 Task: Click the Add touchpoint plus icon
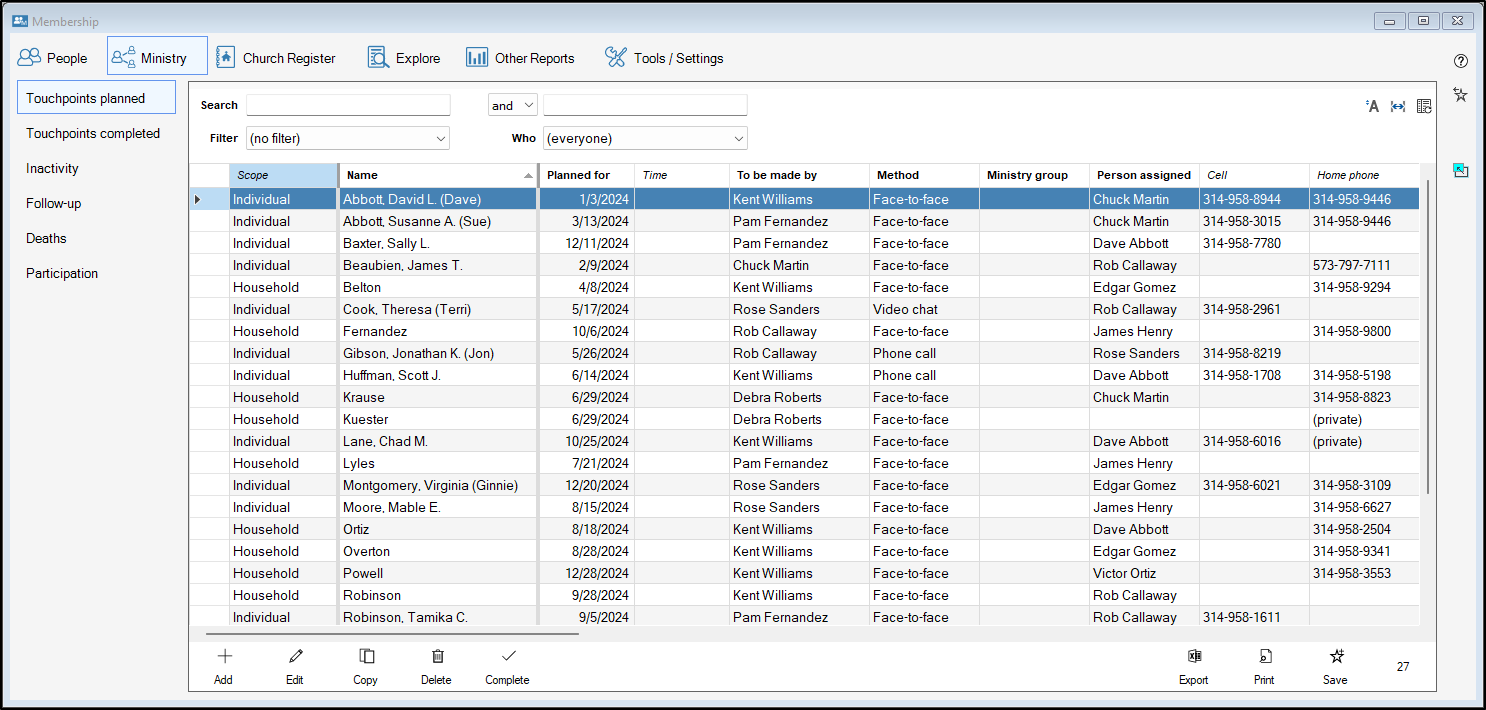[x=224, y=657]
